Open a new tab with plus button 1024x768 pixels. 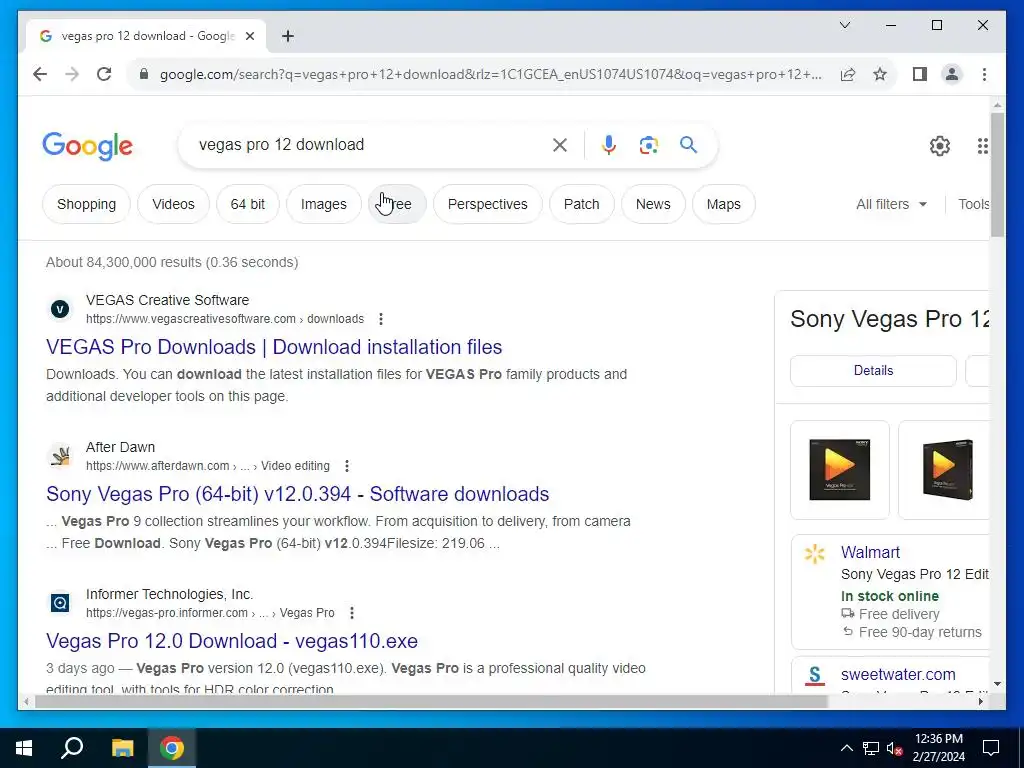pyautogui.click(x=288, y=36)
